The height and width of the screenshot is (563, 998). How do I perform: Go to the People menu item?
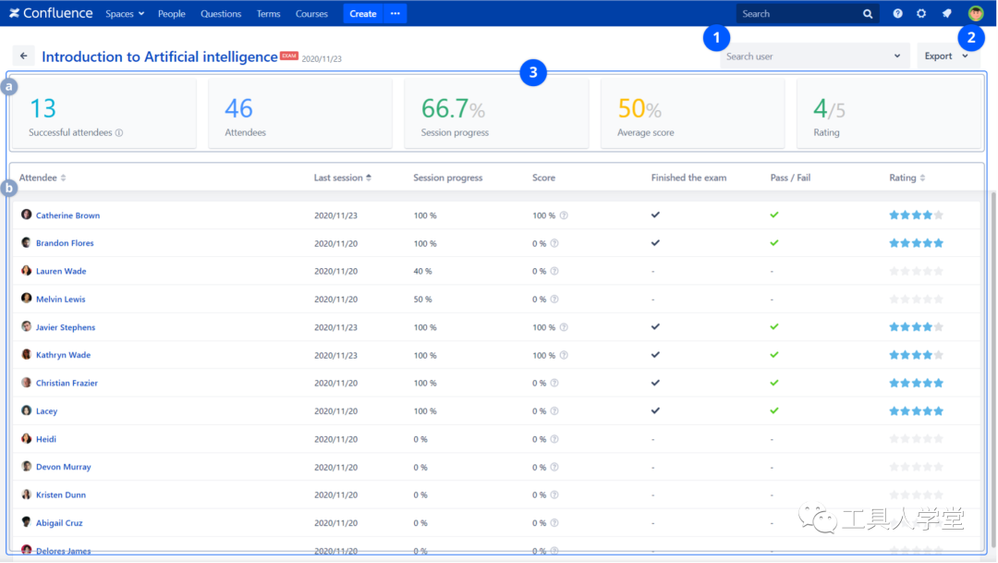pyautogui.click(x=171, y=14)
